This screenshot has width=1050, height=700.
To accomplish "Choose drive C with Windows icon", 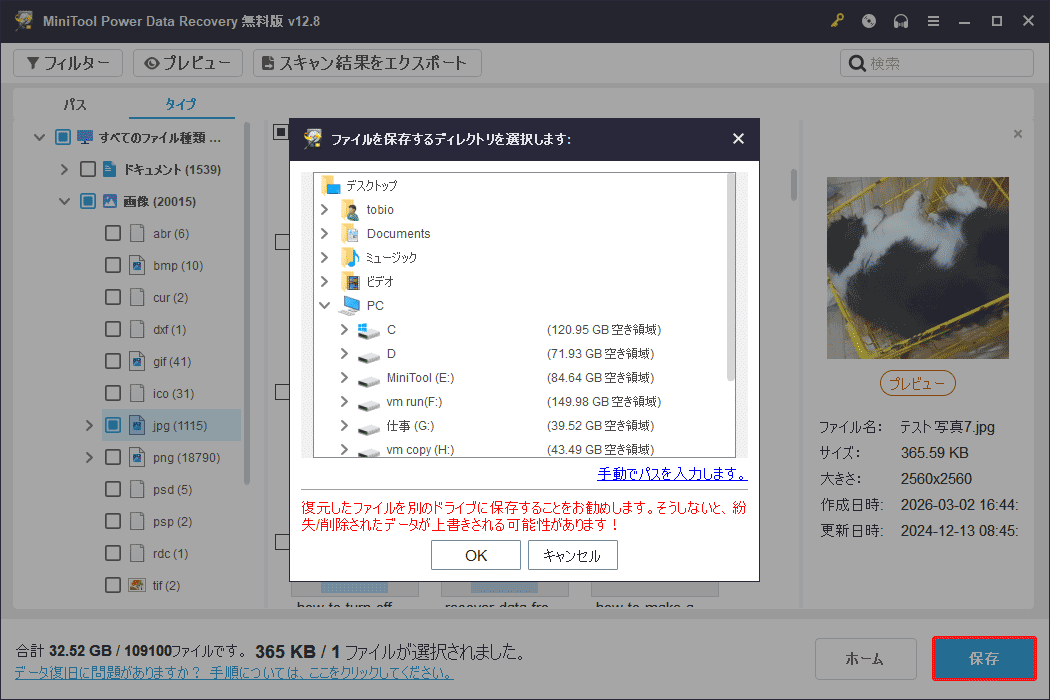I will coord(368,330).
